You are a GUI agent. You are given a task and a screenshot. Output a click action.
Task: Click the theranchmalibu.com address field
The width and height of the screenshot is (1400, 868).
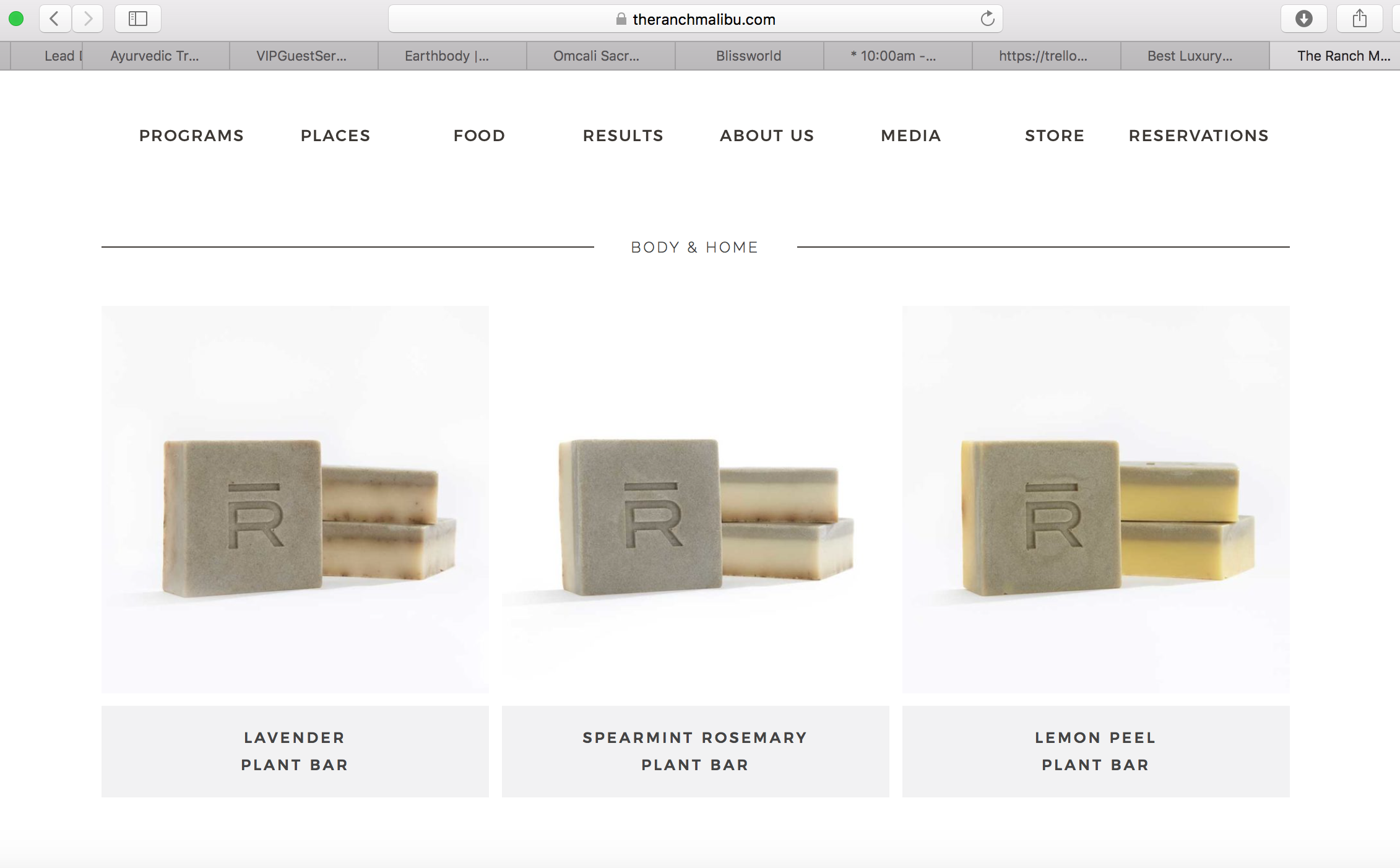695,19
